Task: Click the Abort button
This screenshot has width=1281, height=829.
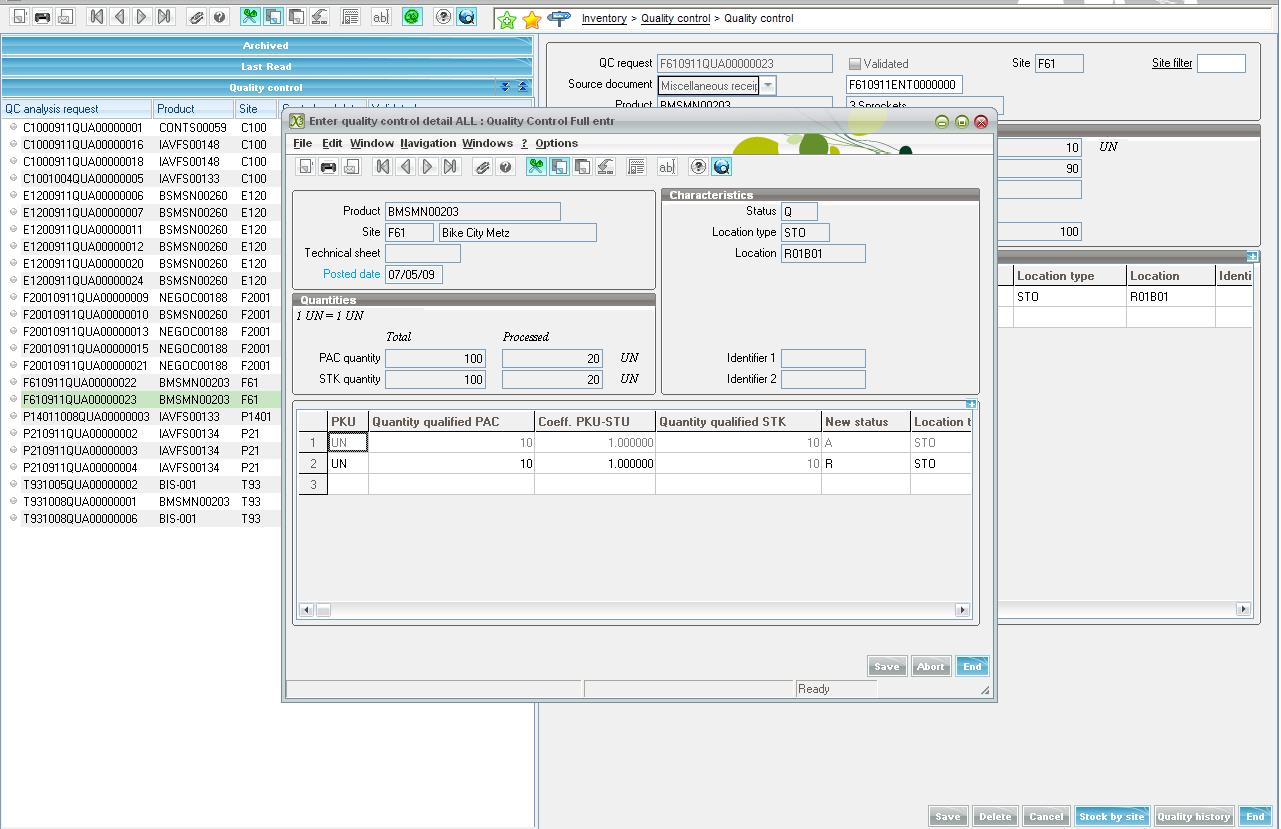Action: click(x=931, y=667)
